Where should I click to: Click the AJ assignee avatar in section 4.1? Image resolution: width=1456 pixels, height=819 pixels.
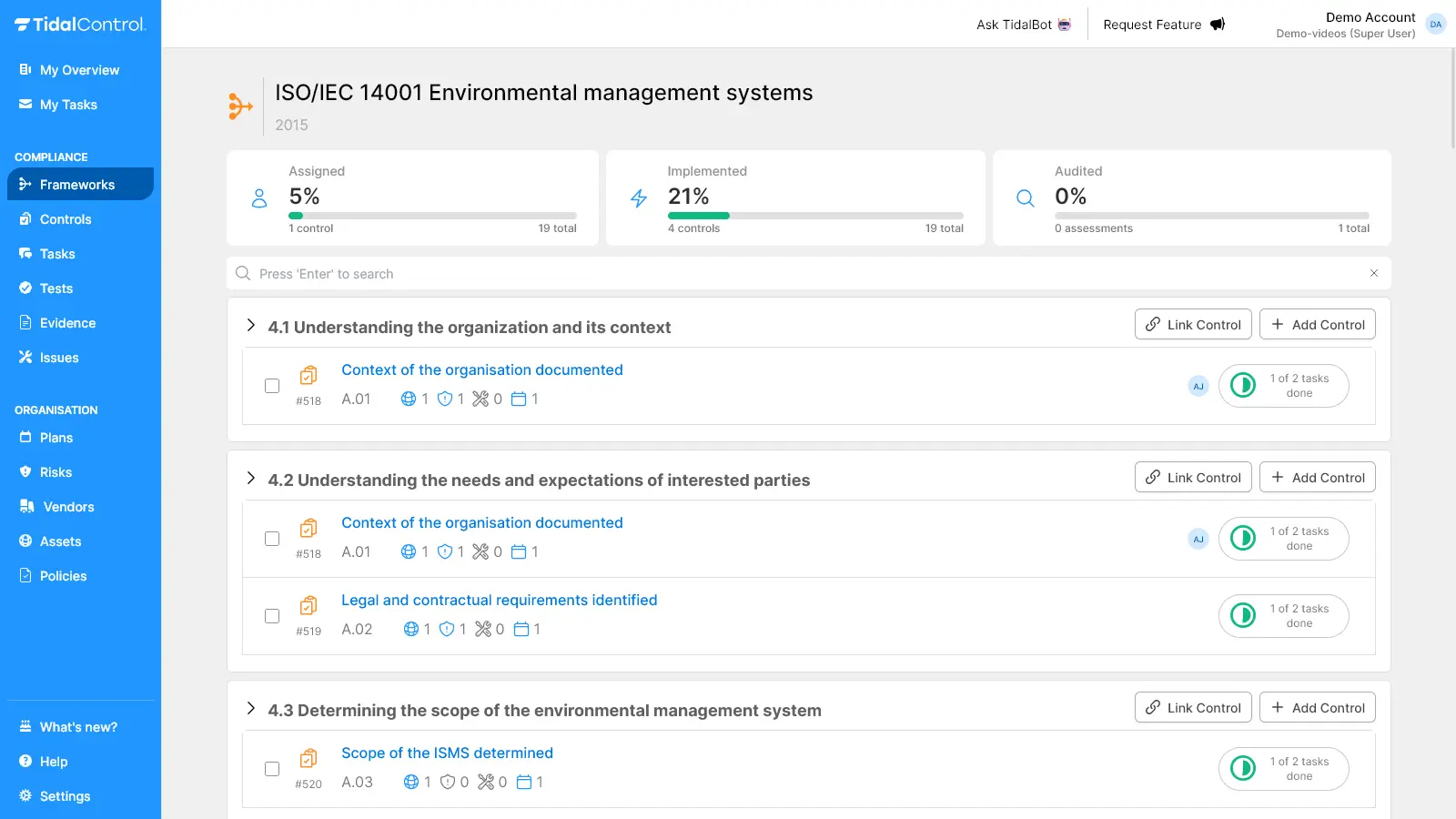pos(1198,386)
